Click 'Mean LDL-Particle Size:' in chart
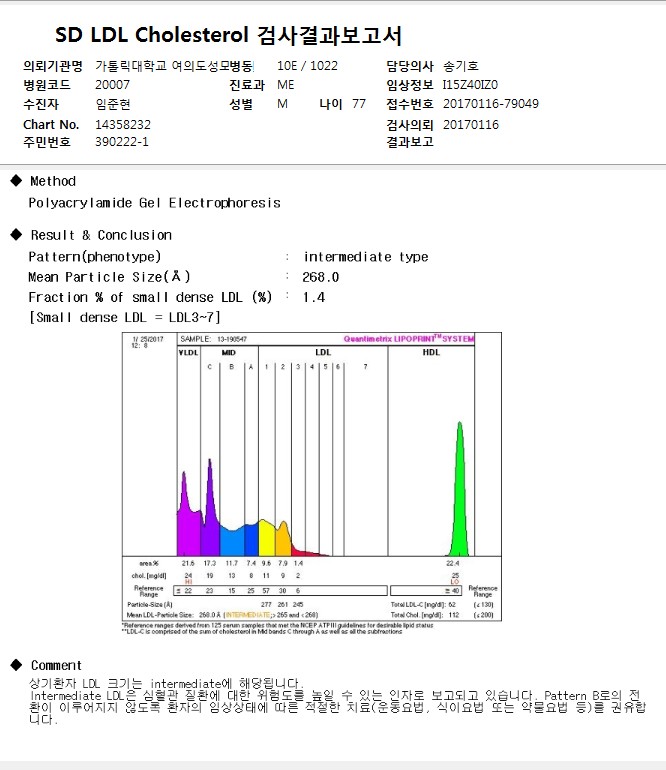Screen dimensions: 666x770 160,615
